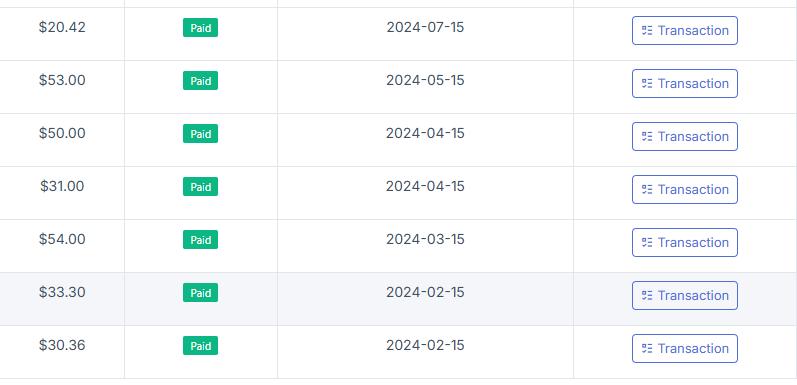
Task: Click the 2024-03-15 date
Action: point(425,239)
